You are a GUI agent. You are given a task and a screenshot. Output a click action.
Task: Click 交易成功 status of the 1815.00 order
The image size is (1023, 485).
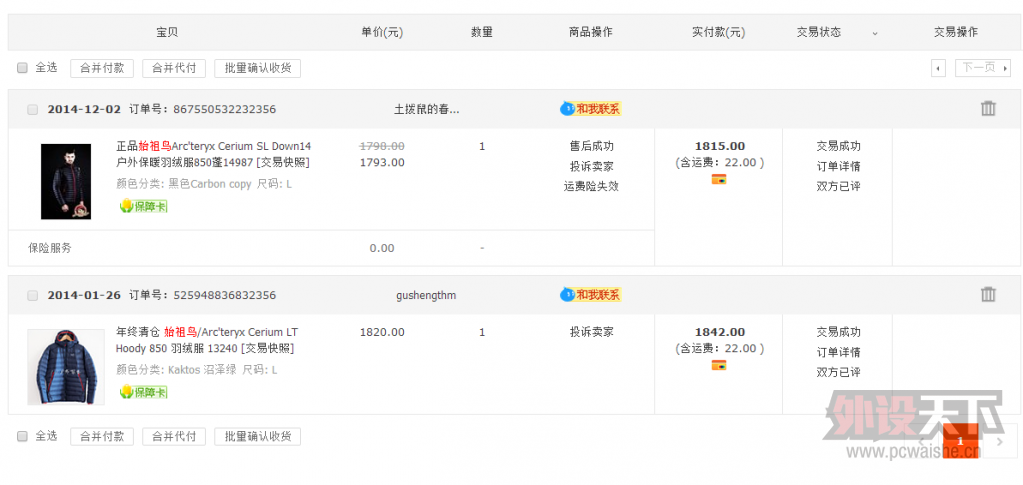[838, 146]
